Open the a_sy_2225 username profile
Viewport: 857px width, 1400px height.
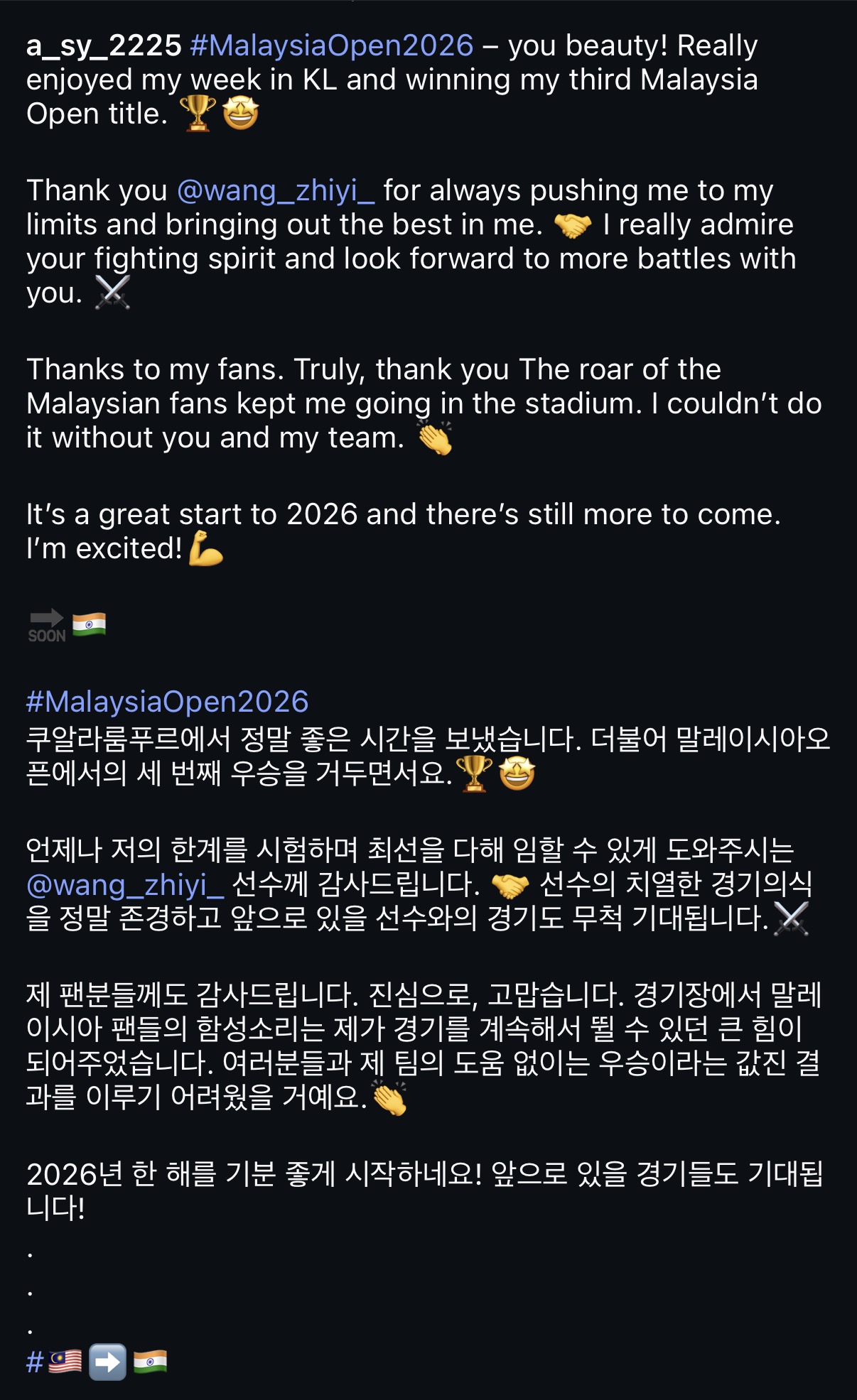104,46
